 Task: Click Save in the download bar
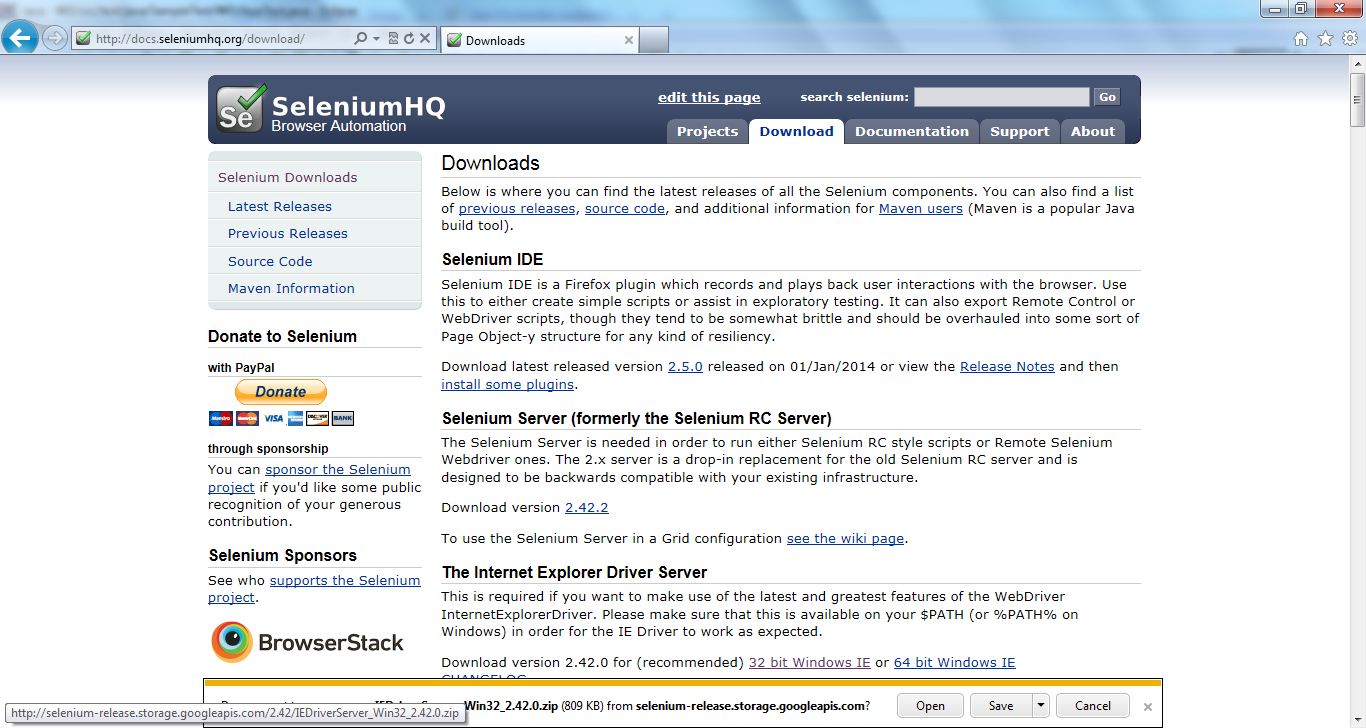click(1001, 705)
